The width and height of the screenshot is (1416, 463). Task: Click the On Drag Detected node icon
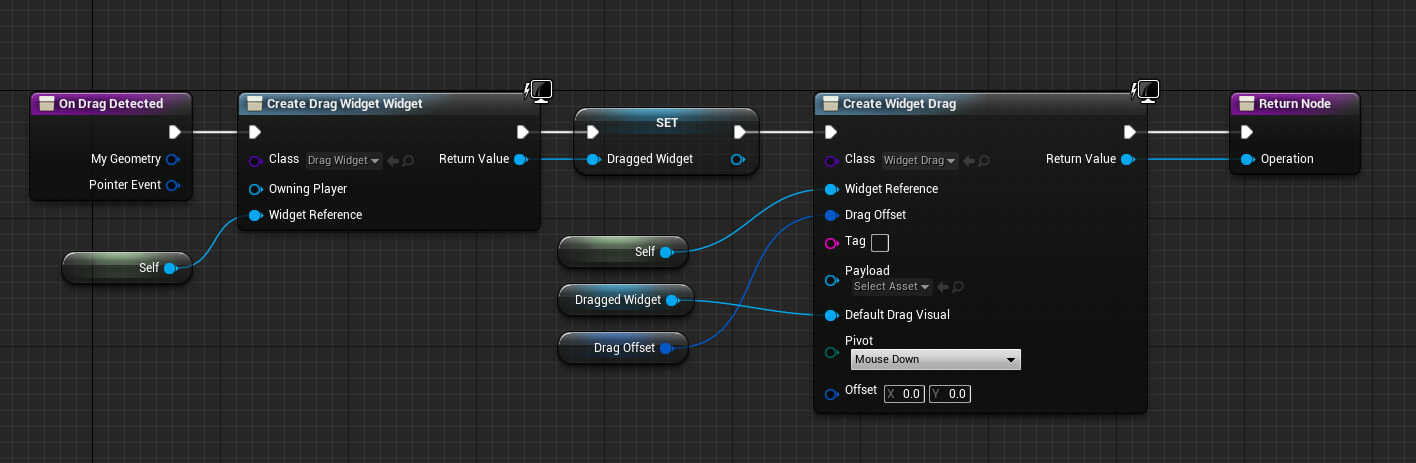coord(45,104)
